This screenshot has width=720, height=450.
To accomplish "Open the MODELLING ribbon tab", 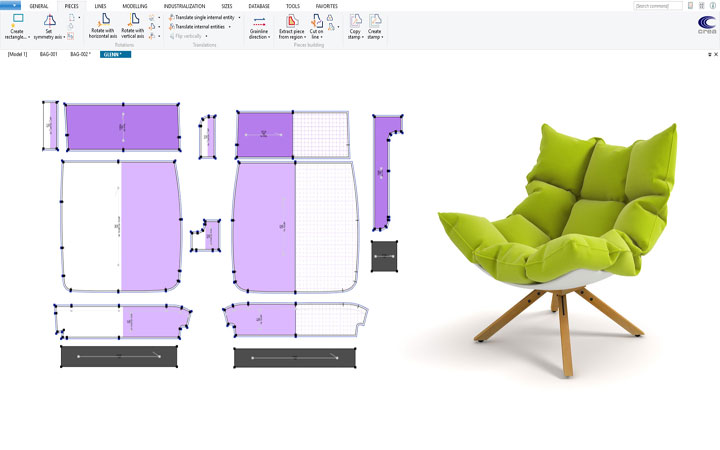I will click(x=134, y=6).
